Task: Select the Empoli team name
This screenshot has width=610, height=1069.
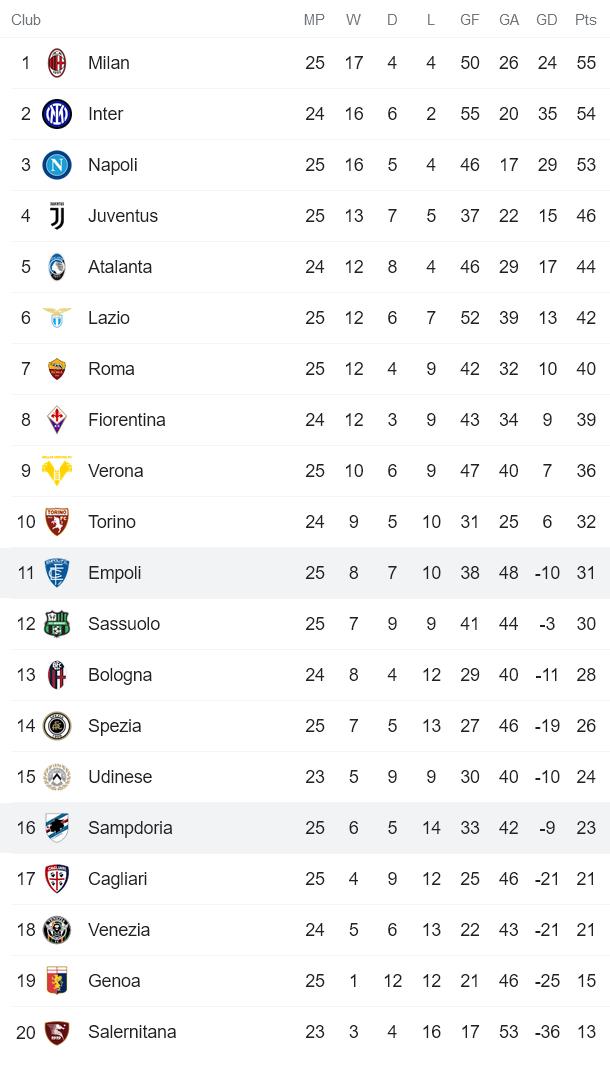Action: pyautogui.click(x=115, y=572)
